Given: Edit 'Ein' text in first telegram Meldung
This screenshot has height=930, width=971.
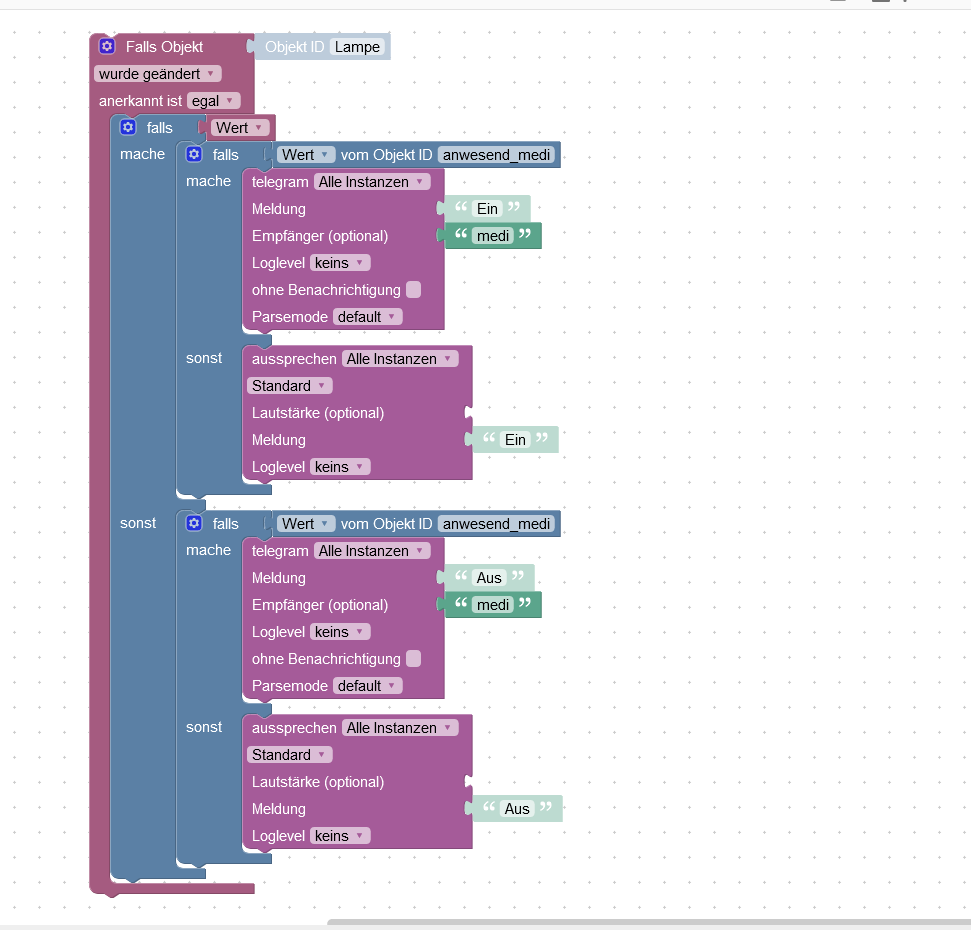Looking at the screenshot, I should [487, 209].
